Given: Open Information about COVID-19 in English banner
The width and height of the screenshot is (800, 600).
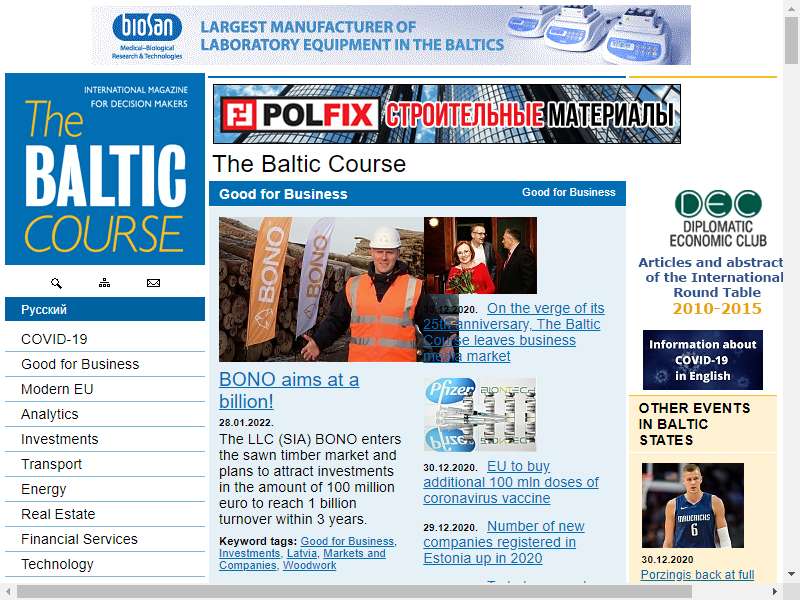Looking at the screenshot, I should coord(703,360).
